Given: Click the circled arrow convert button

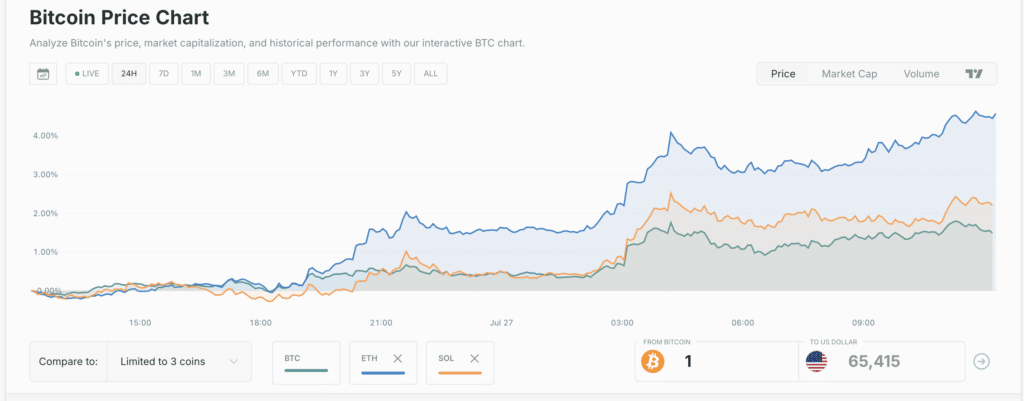Looking at the screenshot, I should [982, 361].
